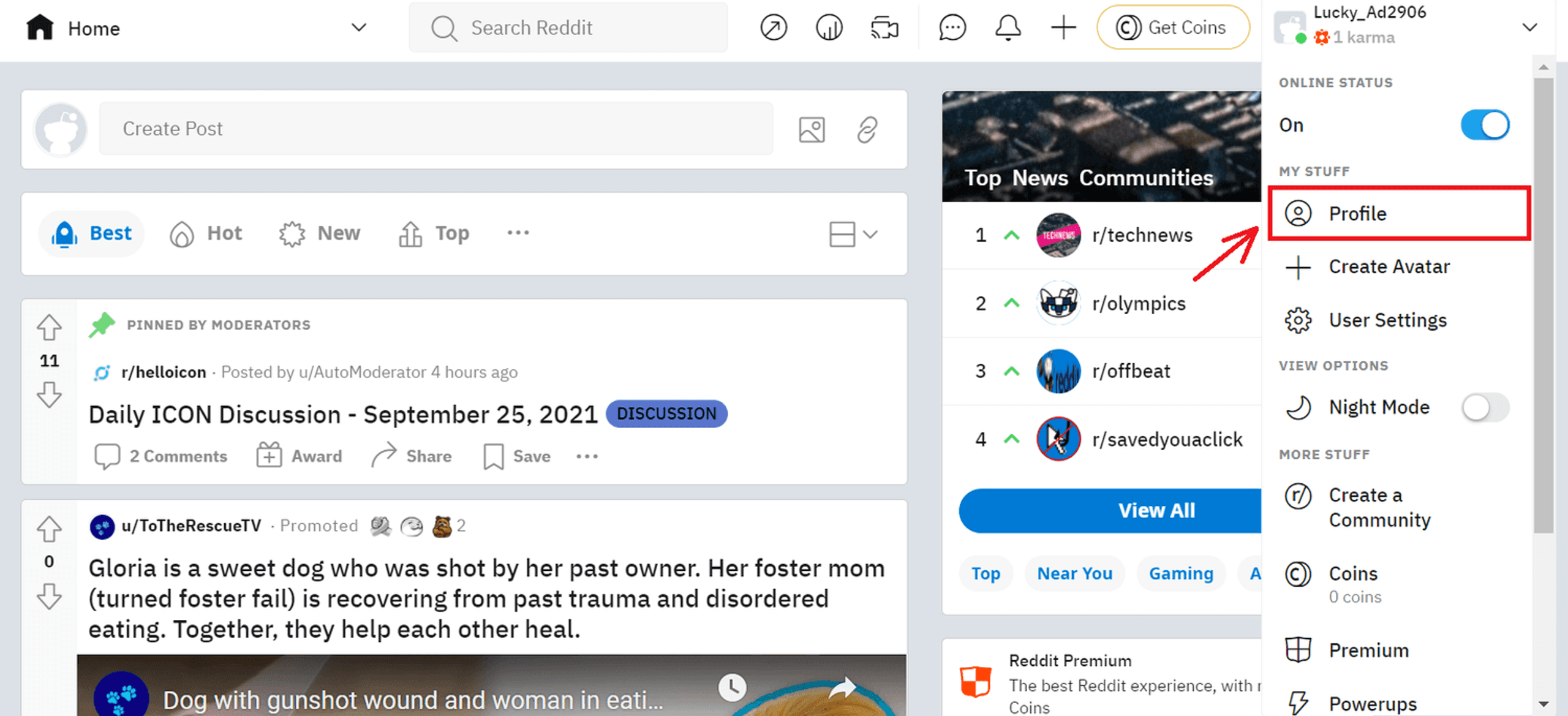Save the Daily ICON Discussion post
The height and width of the screenshot is (716, 1568).
[x=517, y=456]
